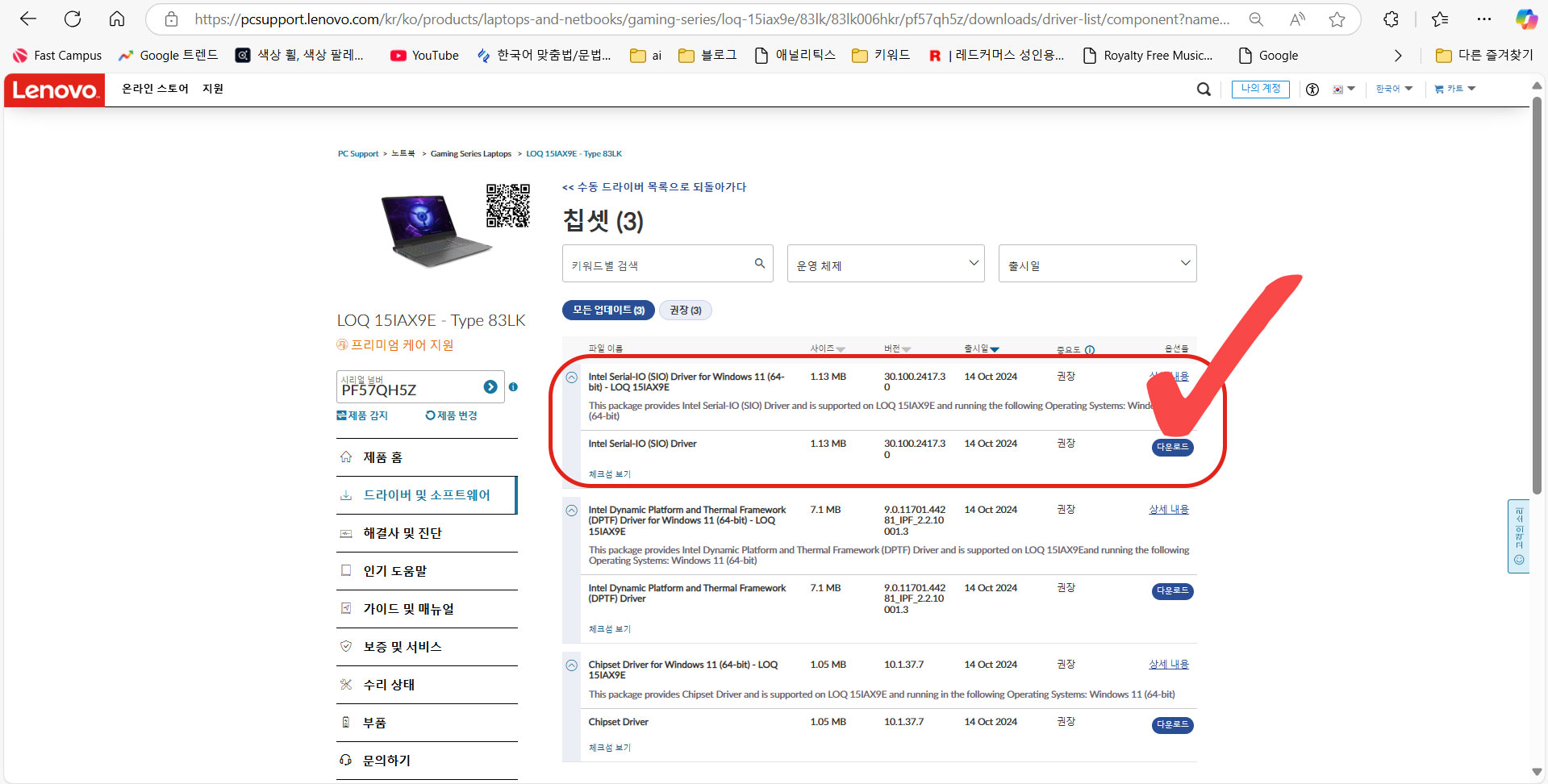This screenshot has height=784, width=1548.
Task: Open the 'ai' bookmark folder
Action: (646, 55)
